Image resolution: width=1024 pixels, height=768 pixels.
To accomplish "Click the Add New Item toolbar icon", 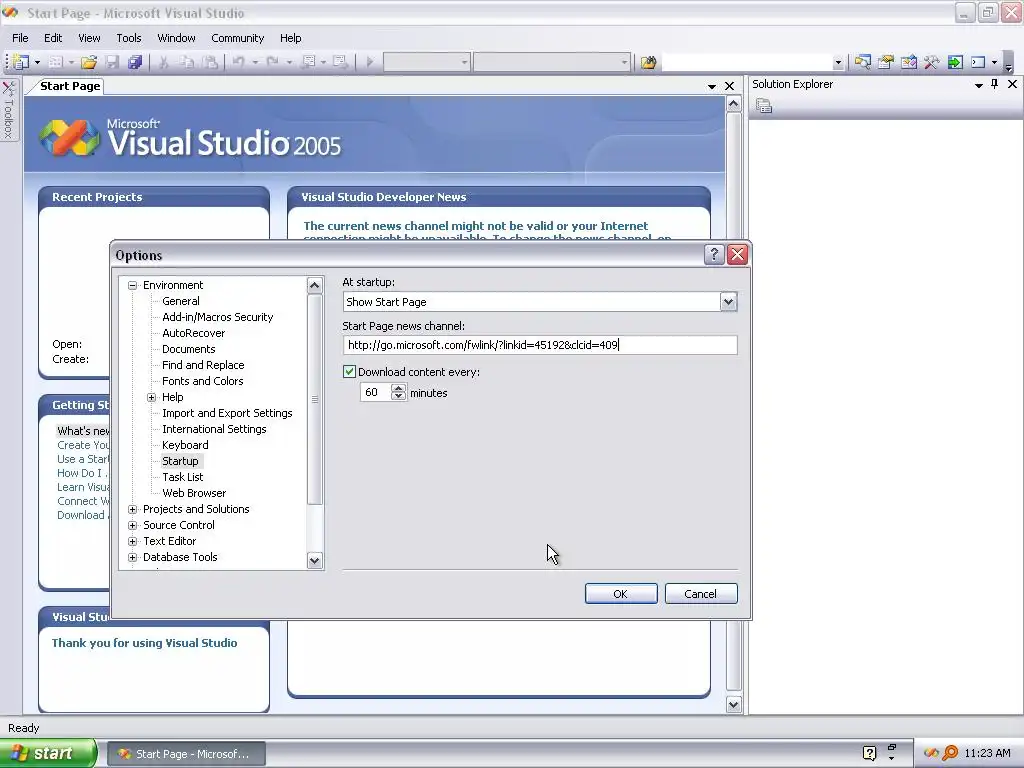I will pyautogui.click(x=56, y=62).
